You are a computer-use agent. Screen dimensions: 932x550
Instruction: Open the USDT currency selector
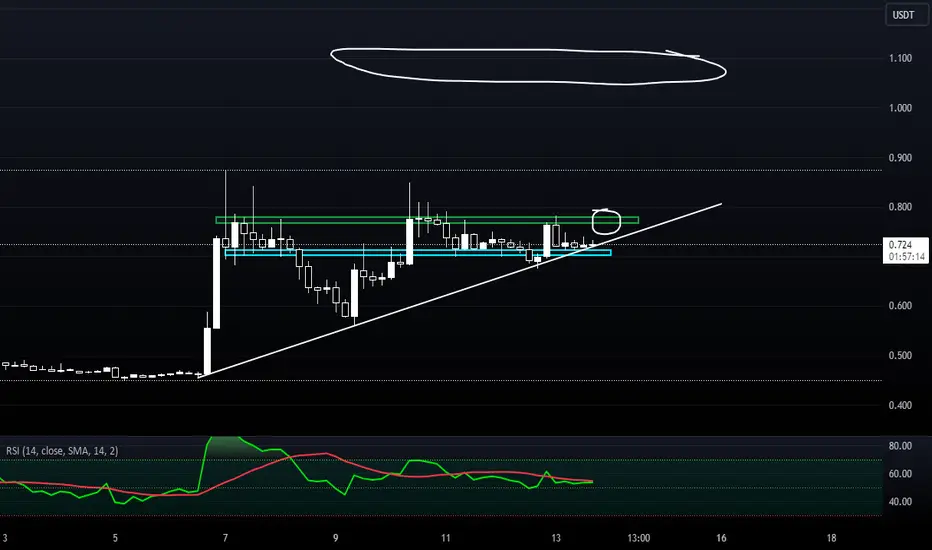(905, 15)
